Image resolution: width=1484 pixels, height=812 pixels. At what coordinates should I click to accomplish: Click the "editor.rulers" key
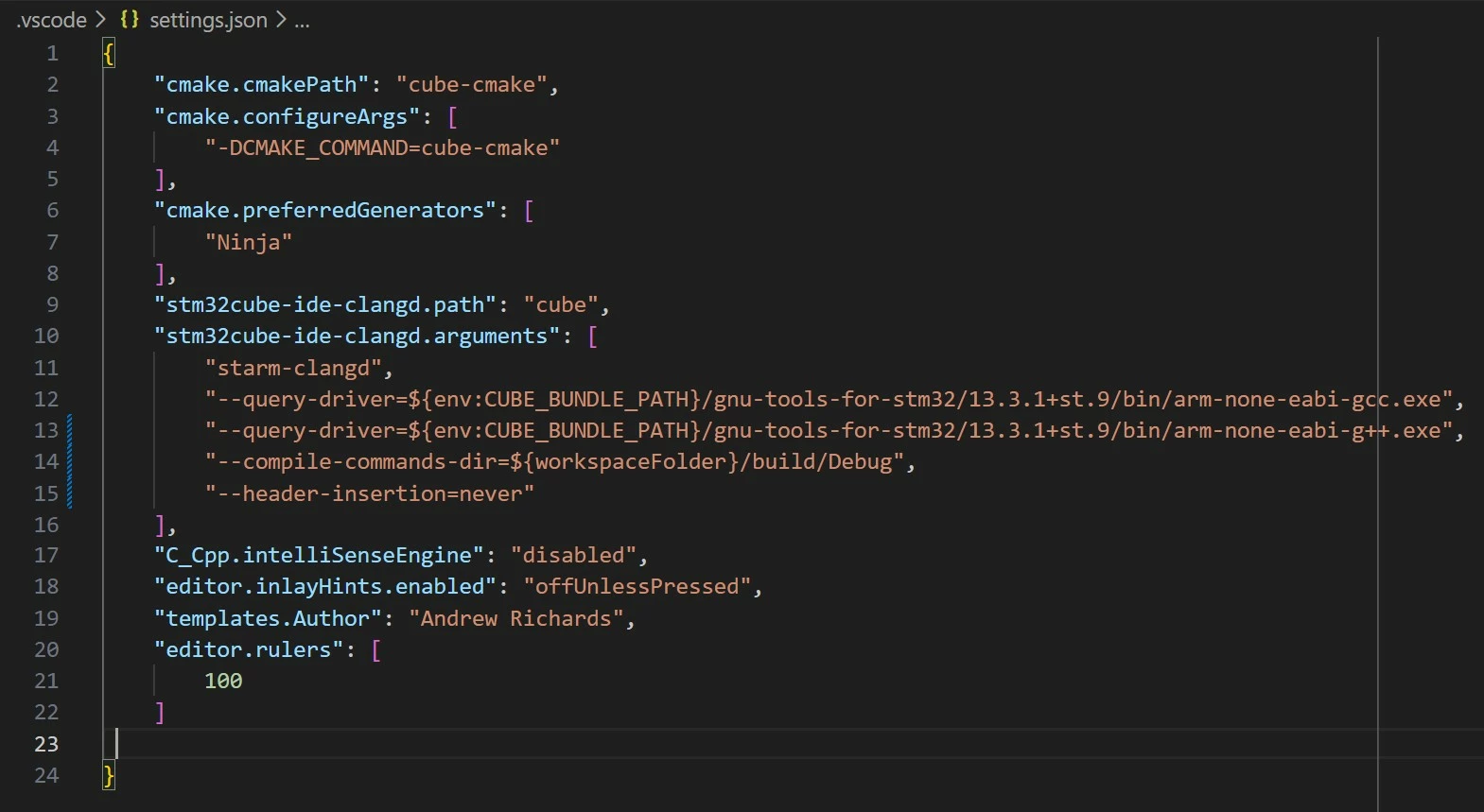click(x=249, y=649)
